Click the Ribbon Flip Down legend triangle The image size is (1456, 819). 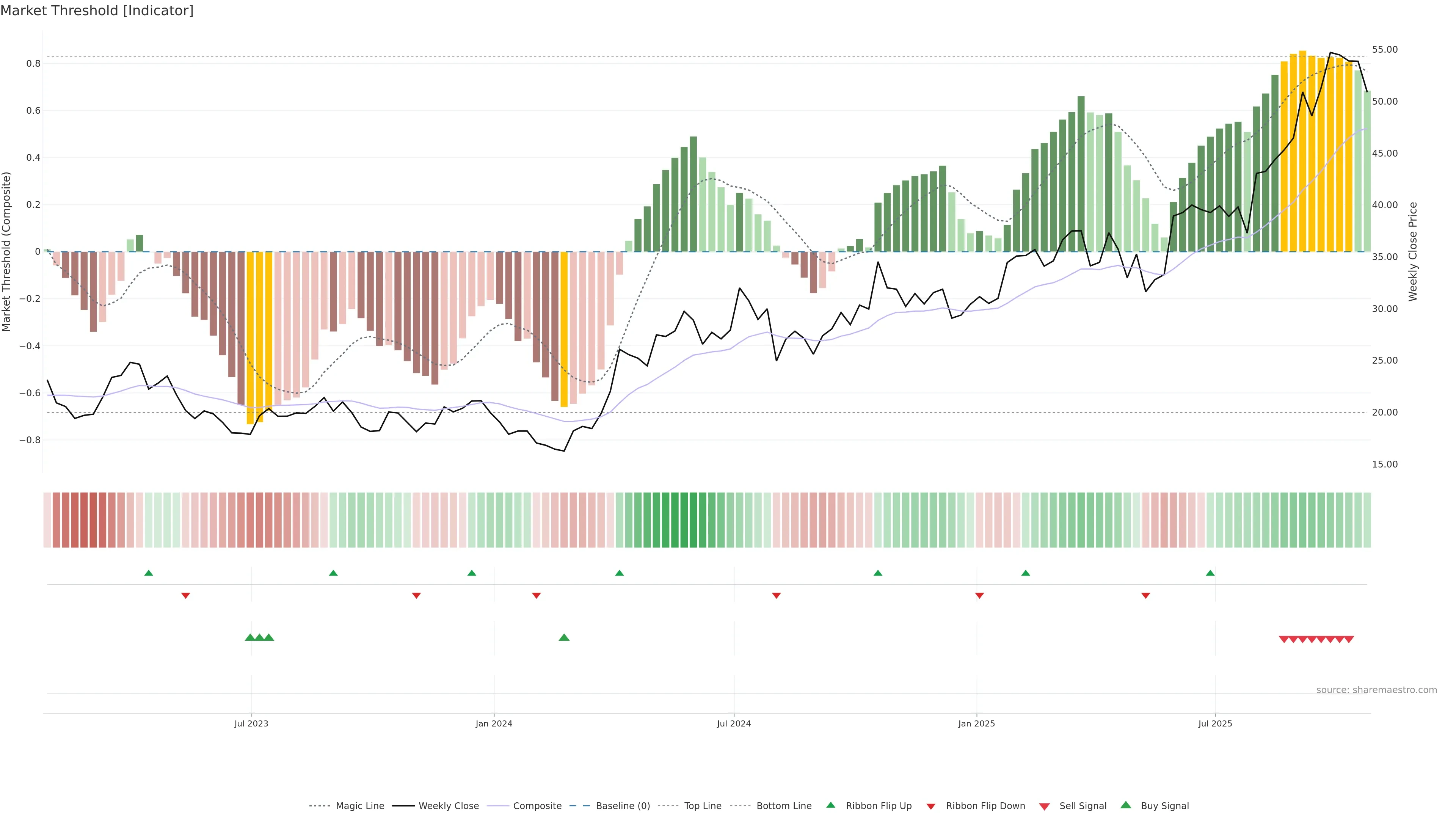pyautogui.click(x=931, y=806)
